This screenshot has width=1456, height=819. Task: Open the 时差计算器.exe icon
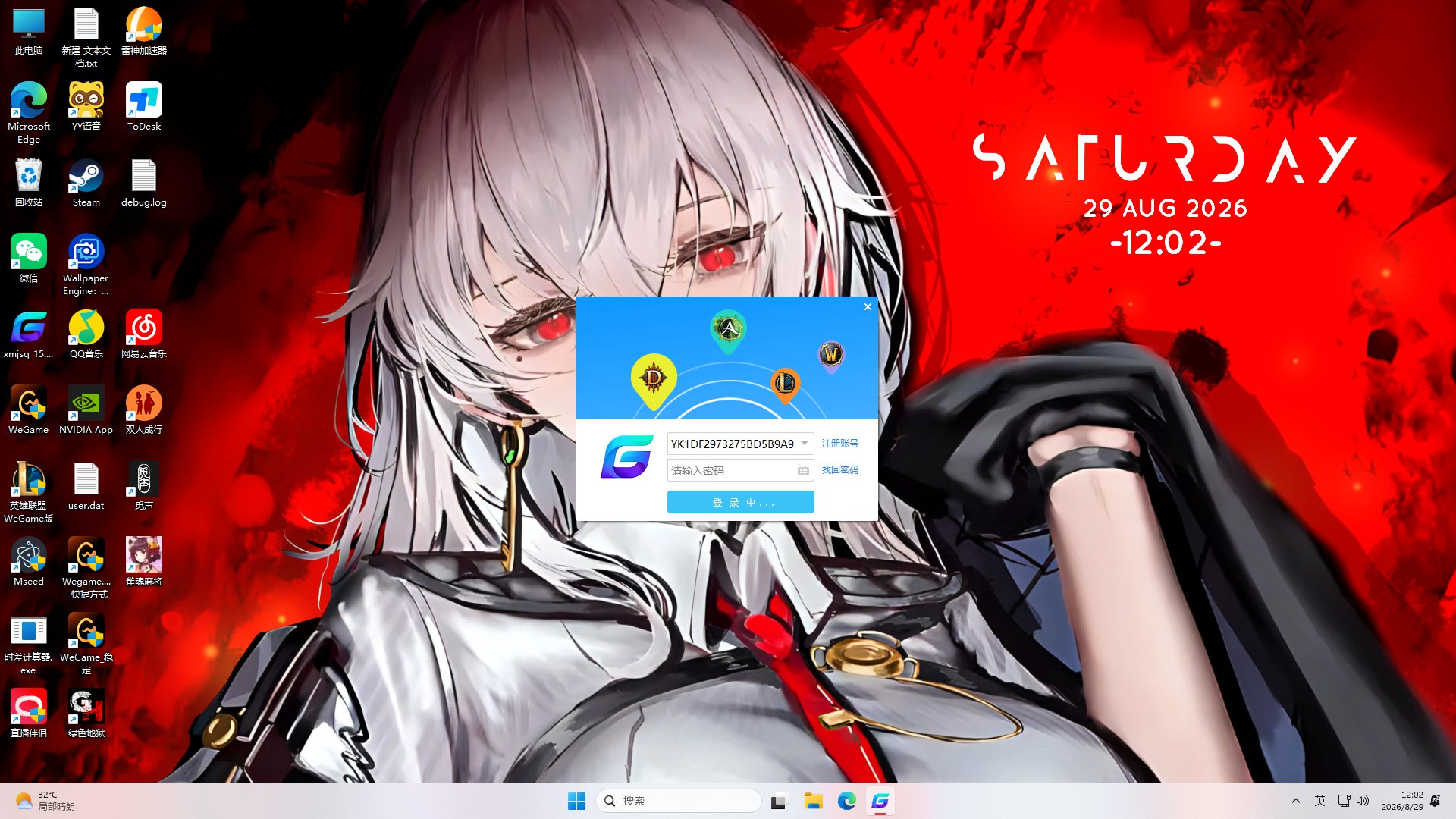[x=29, y=644]
